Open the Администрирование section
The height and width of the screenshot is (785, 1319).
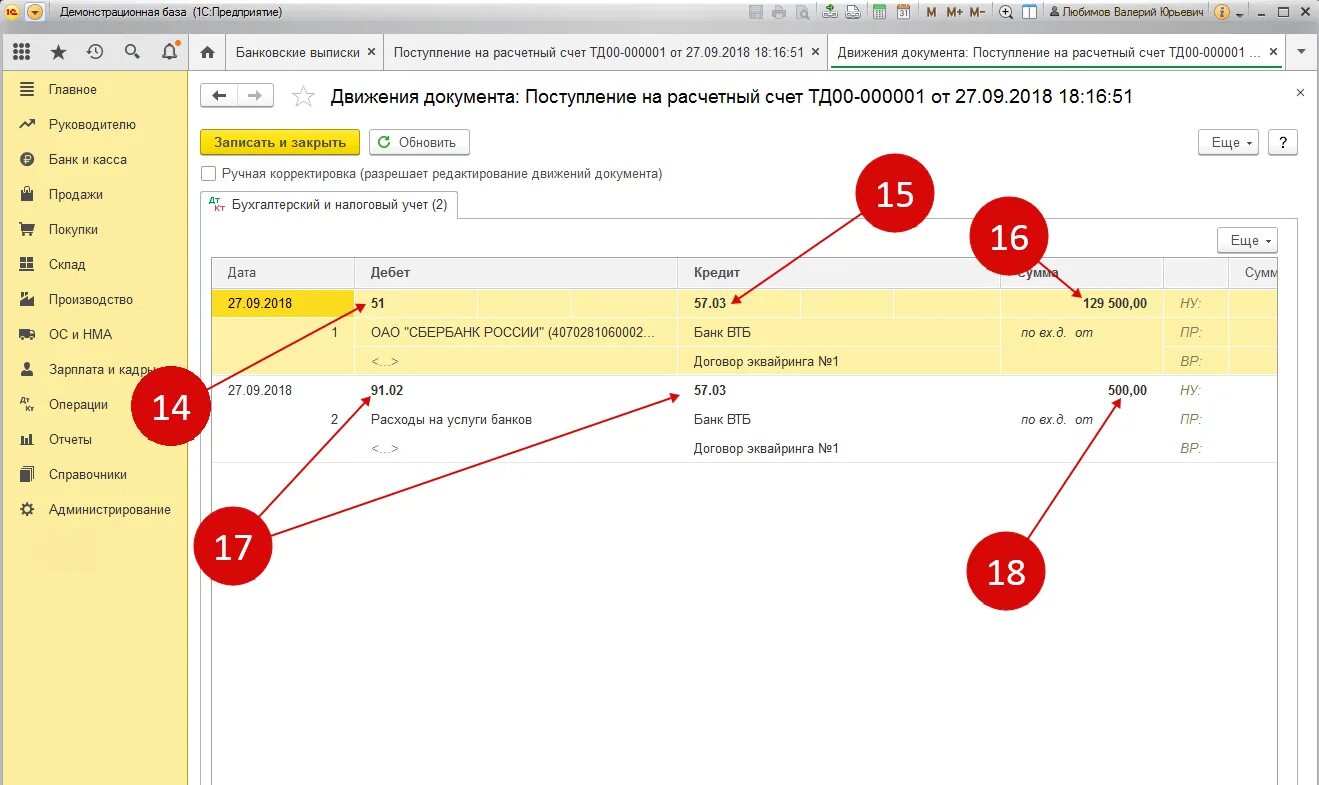(x=109, y=509)
